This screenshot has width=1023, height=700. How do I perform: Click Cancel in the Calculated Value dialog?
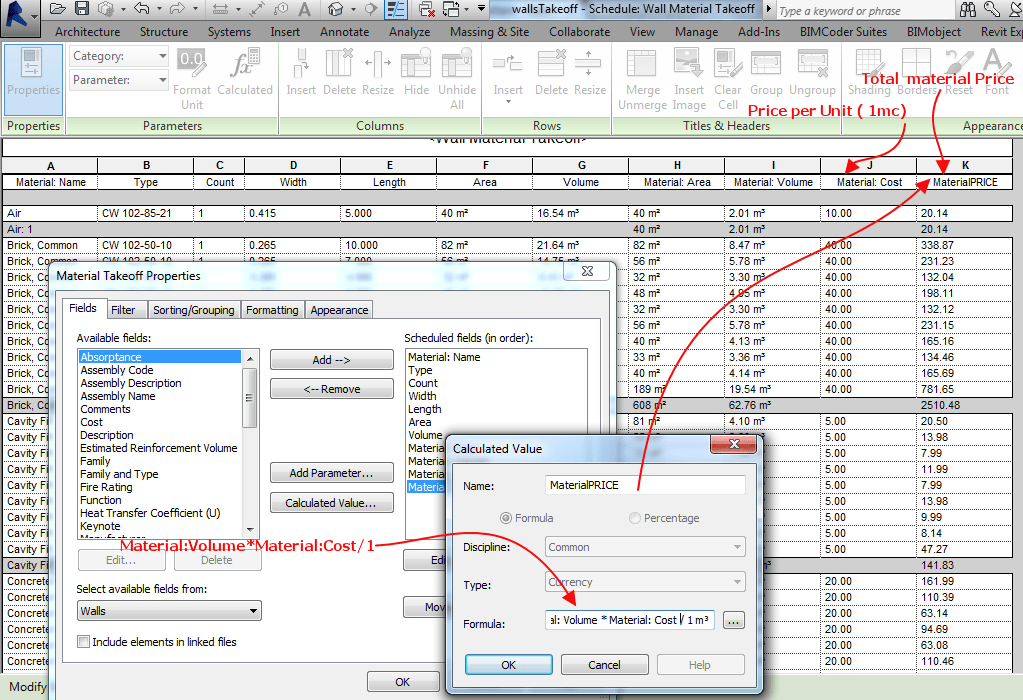coord(604,665)
